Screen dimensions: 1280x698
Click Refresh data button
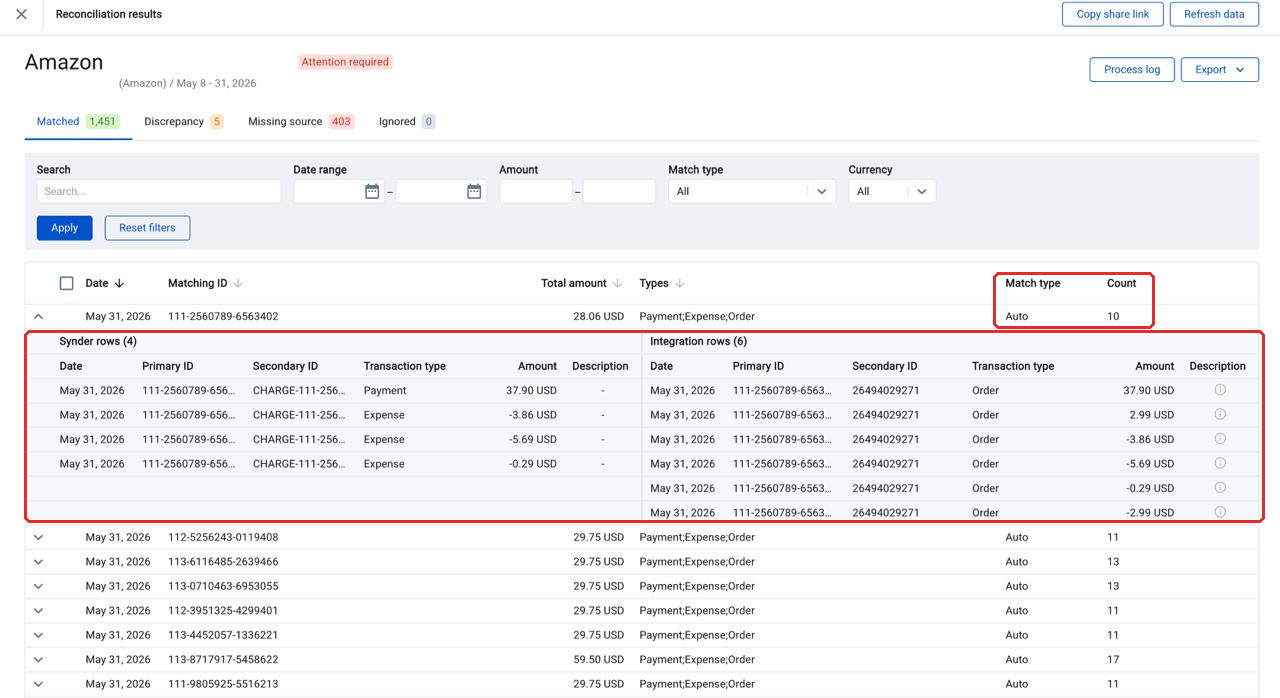pos(1214,14)
